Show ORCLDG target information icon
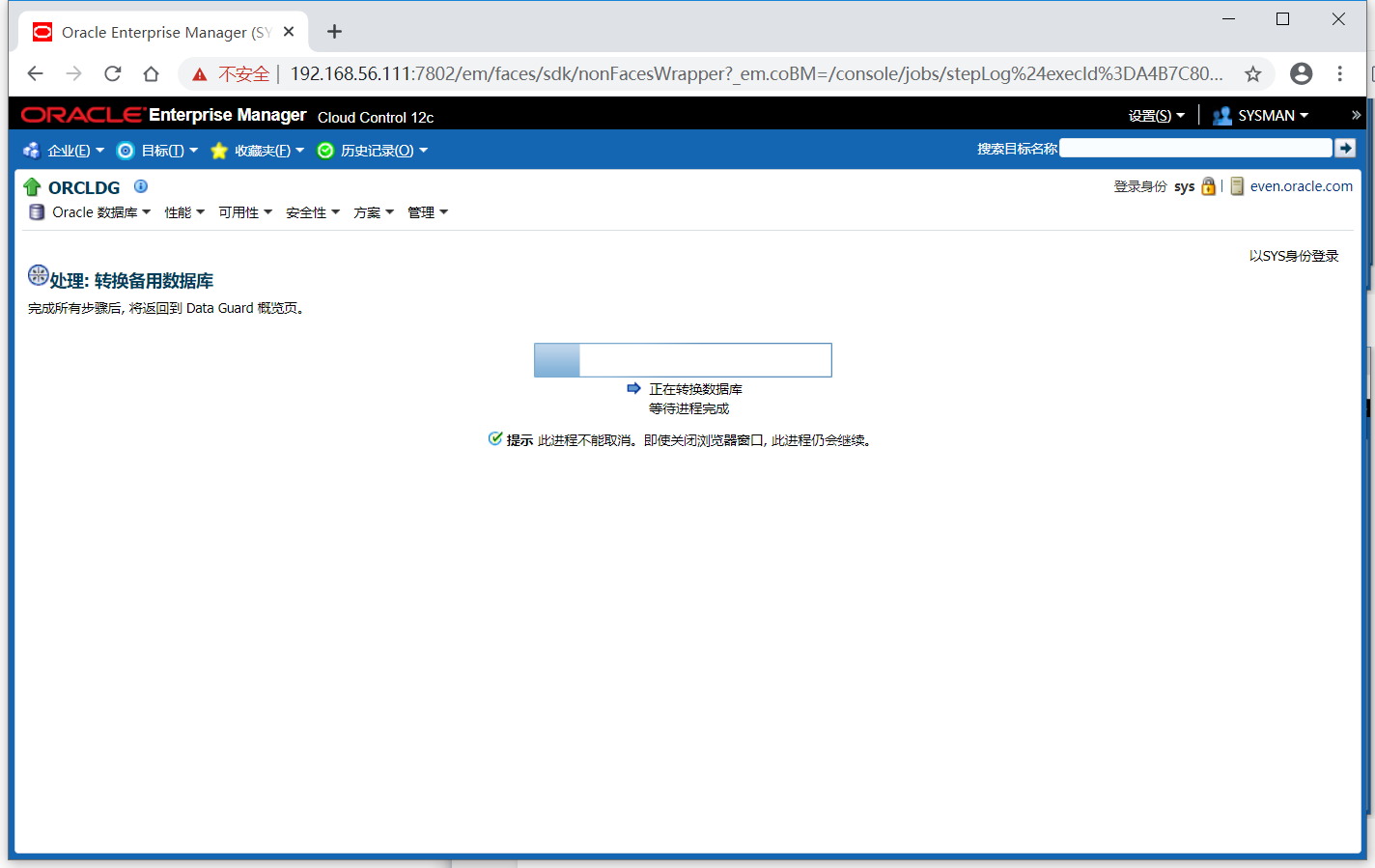Image resolution: width=1375 pixels, height=868 pixels. [x=141, y=186]
